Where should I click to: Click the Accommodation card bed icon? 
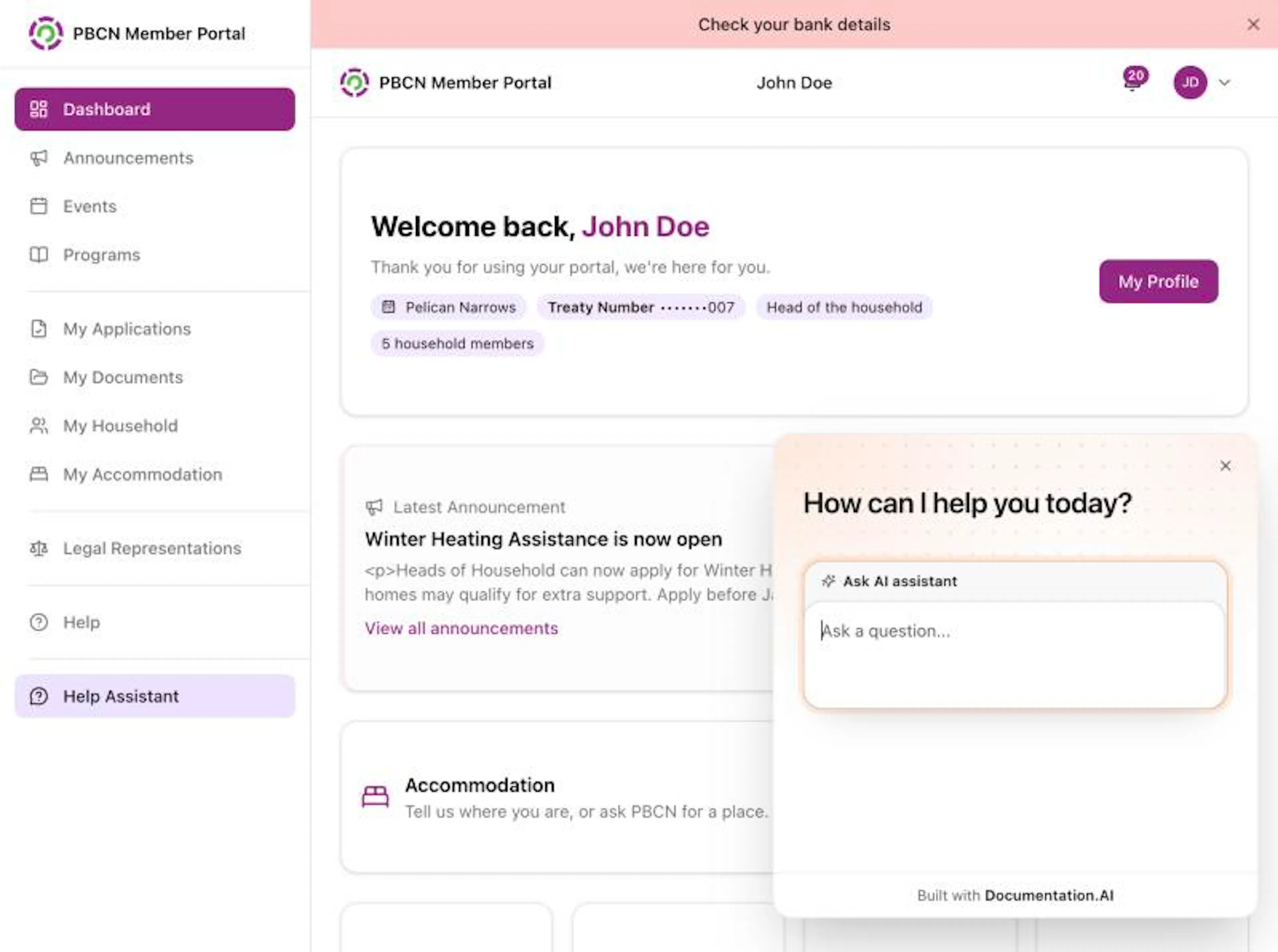point(375,798)
